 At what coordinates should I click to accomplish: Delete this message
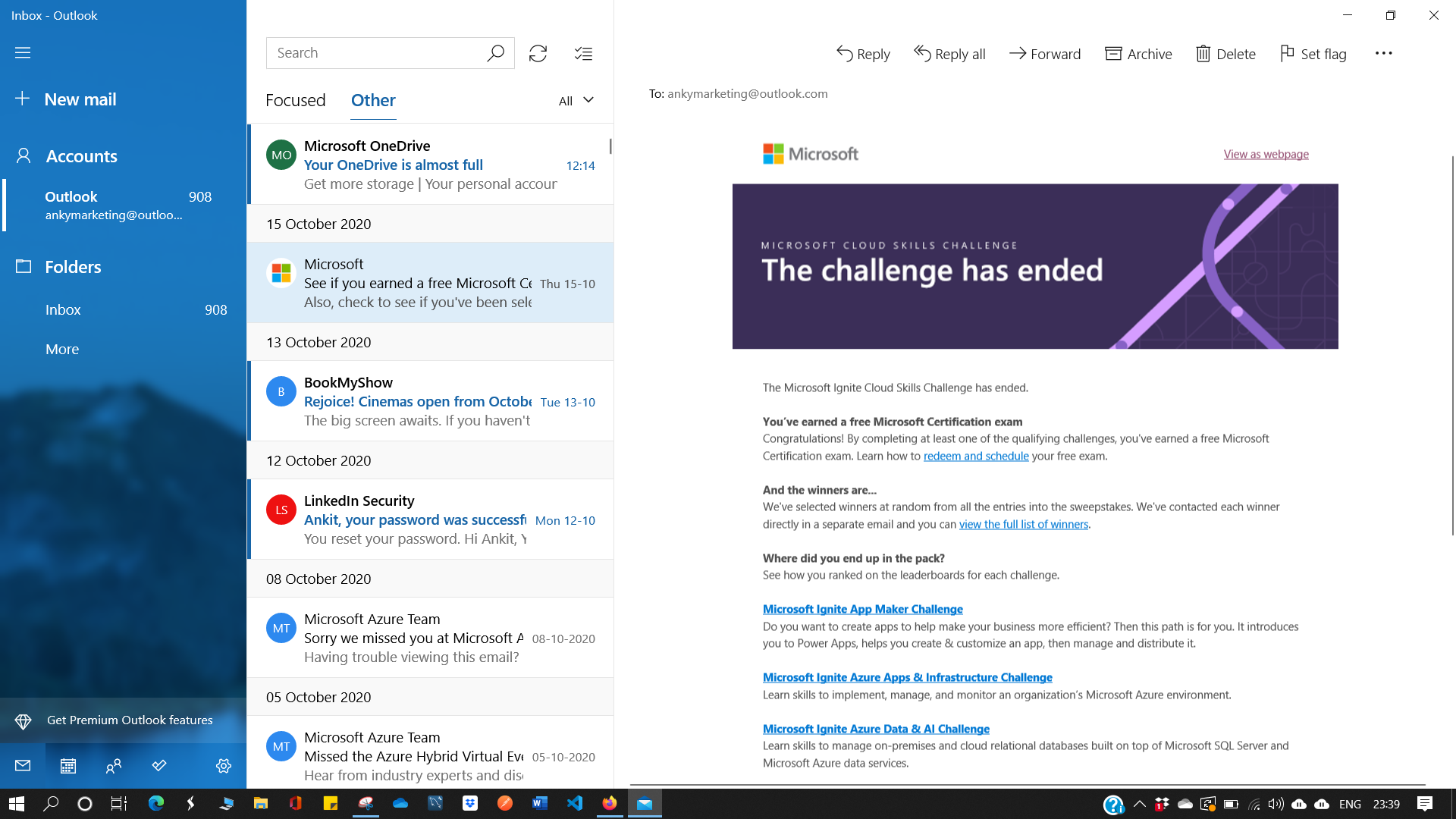tap(1226, 54)
